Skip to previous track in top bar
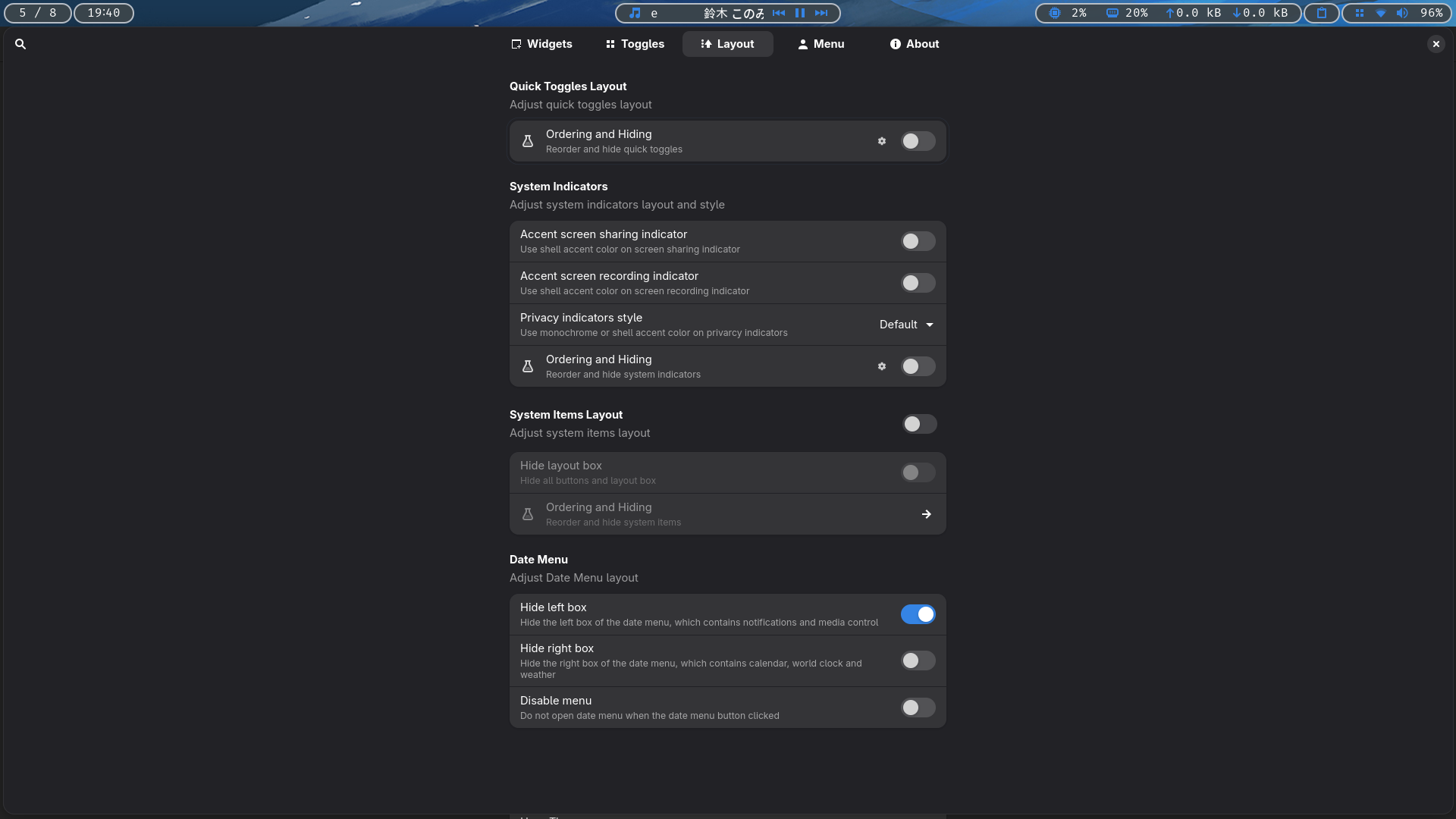 [x=779, y=13]
